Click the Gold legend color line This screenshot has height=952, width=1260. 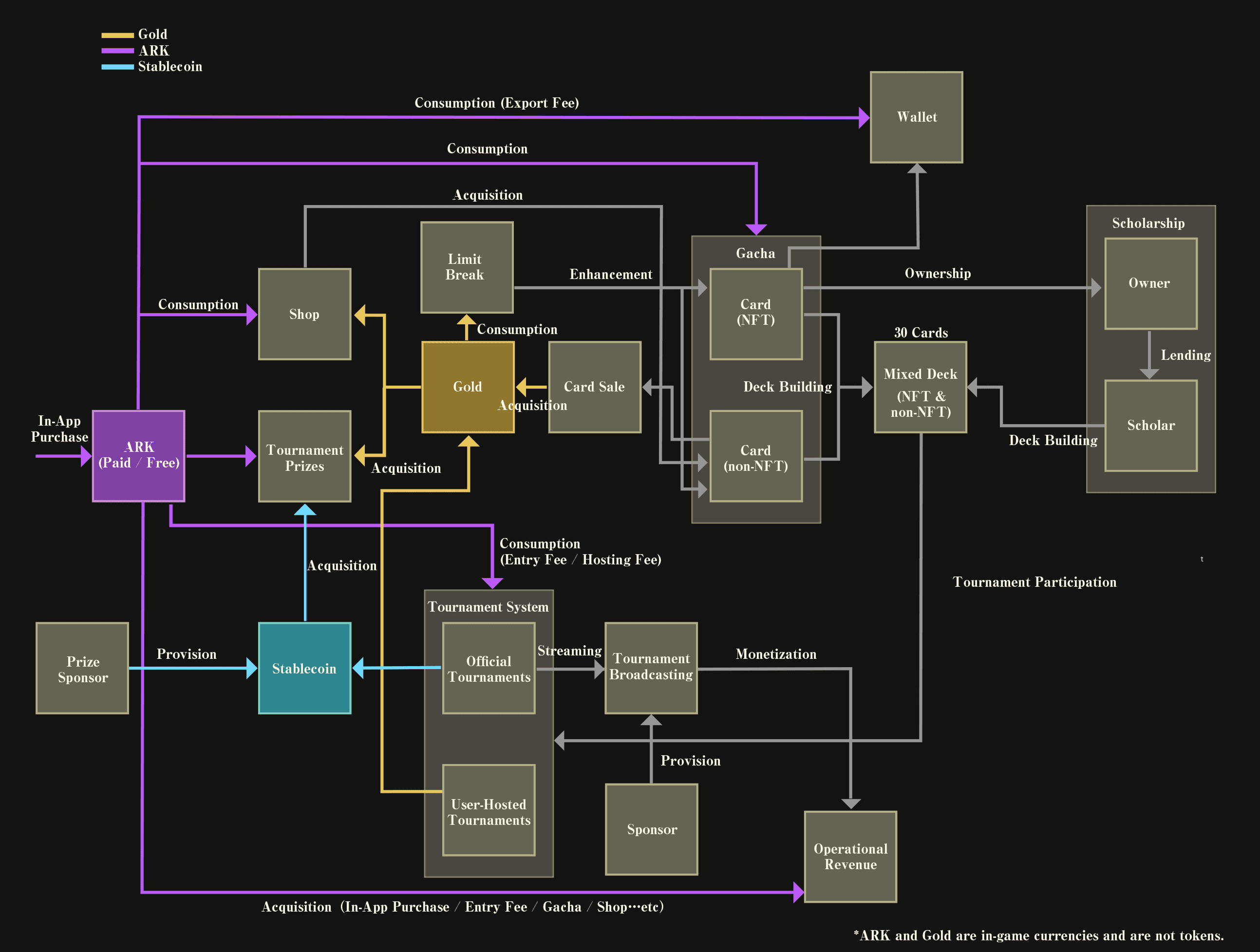coord(117,35)
